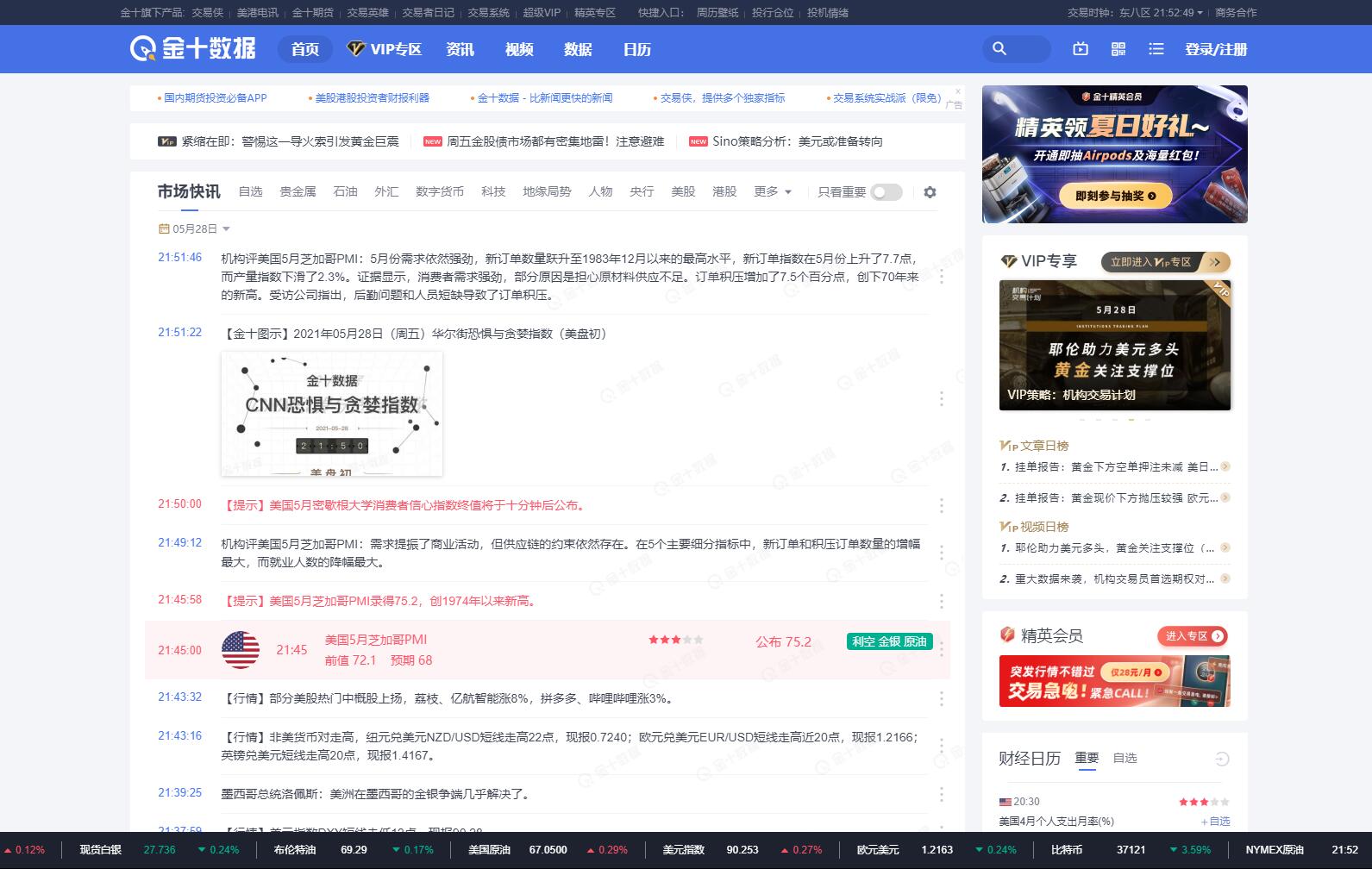
Task: Close the top ad links bar
Action: point(957,91)
